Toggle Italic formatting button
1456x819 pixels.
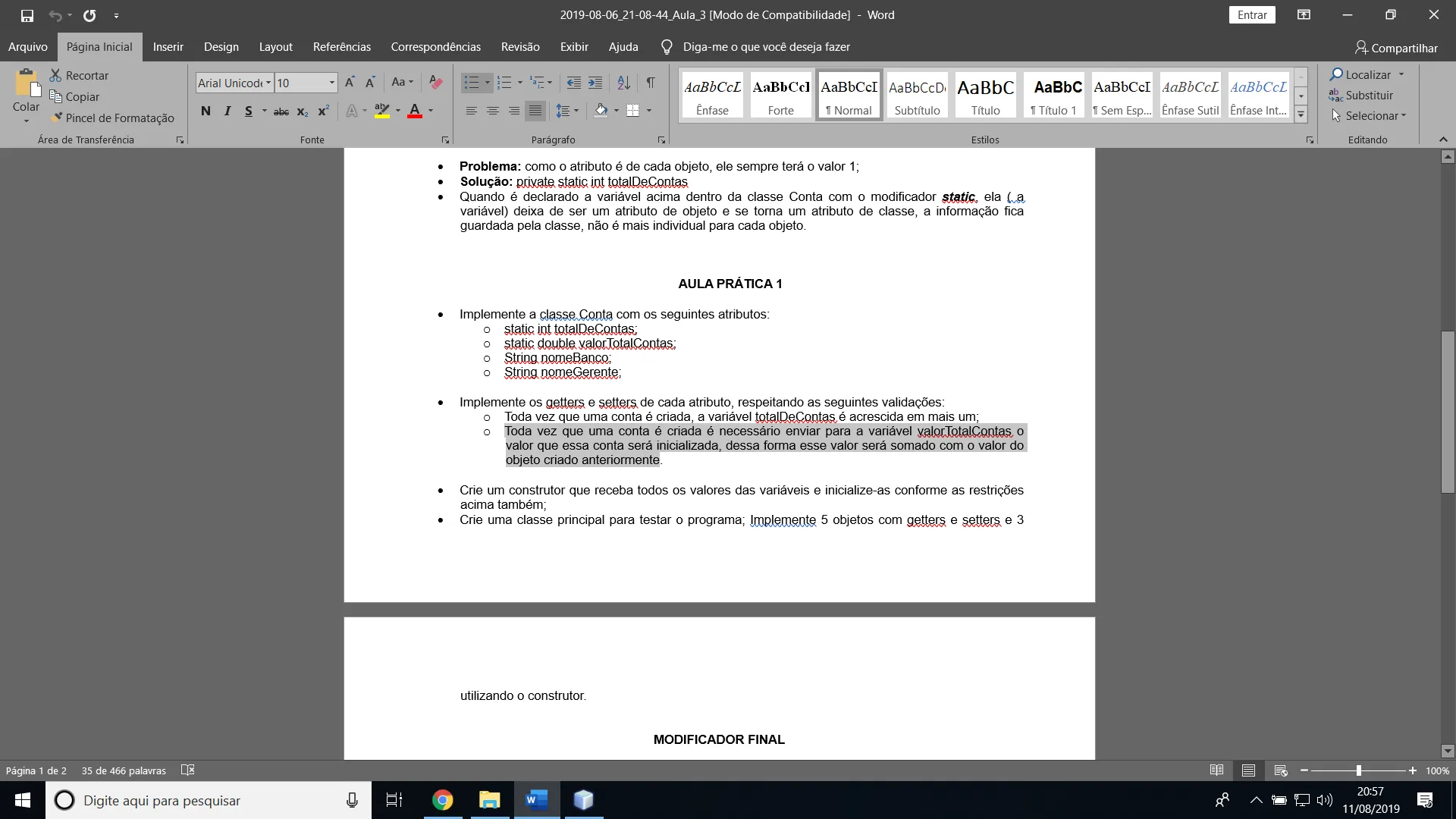(x=227, y=111)
